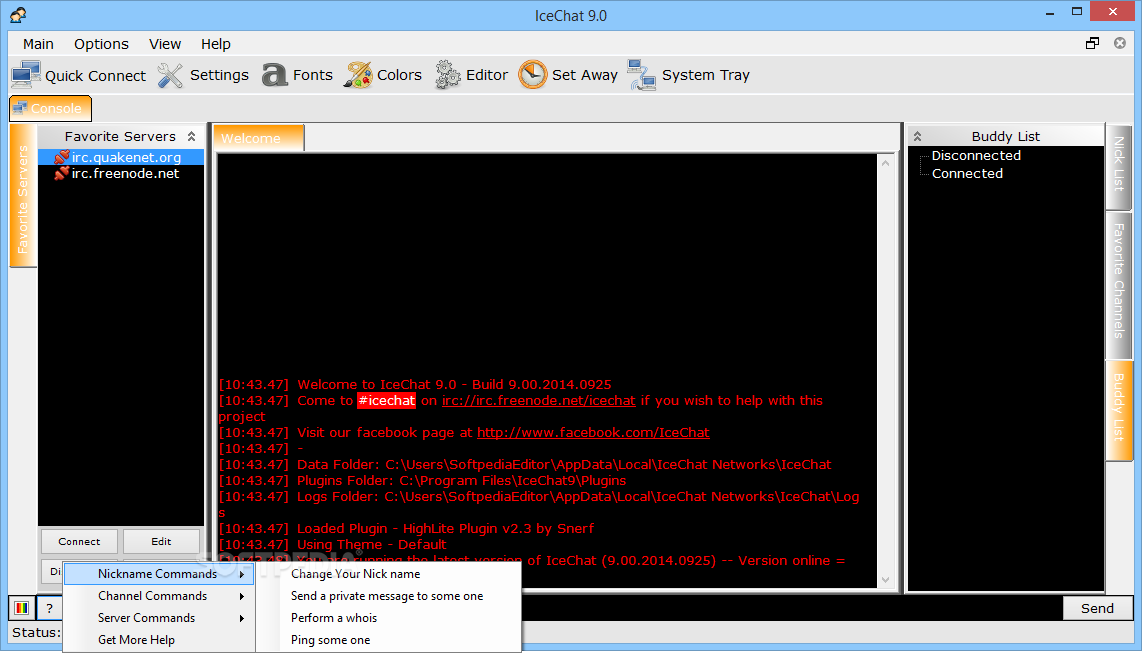Choose Send a private message to some one
This screenshot has height=653, width=1142.
pos(387,595)
